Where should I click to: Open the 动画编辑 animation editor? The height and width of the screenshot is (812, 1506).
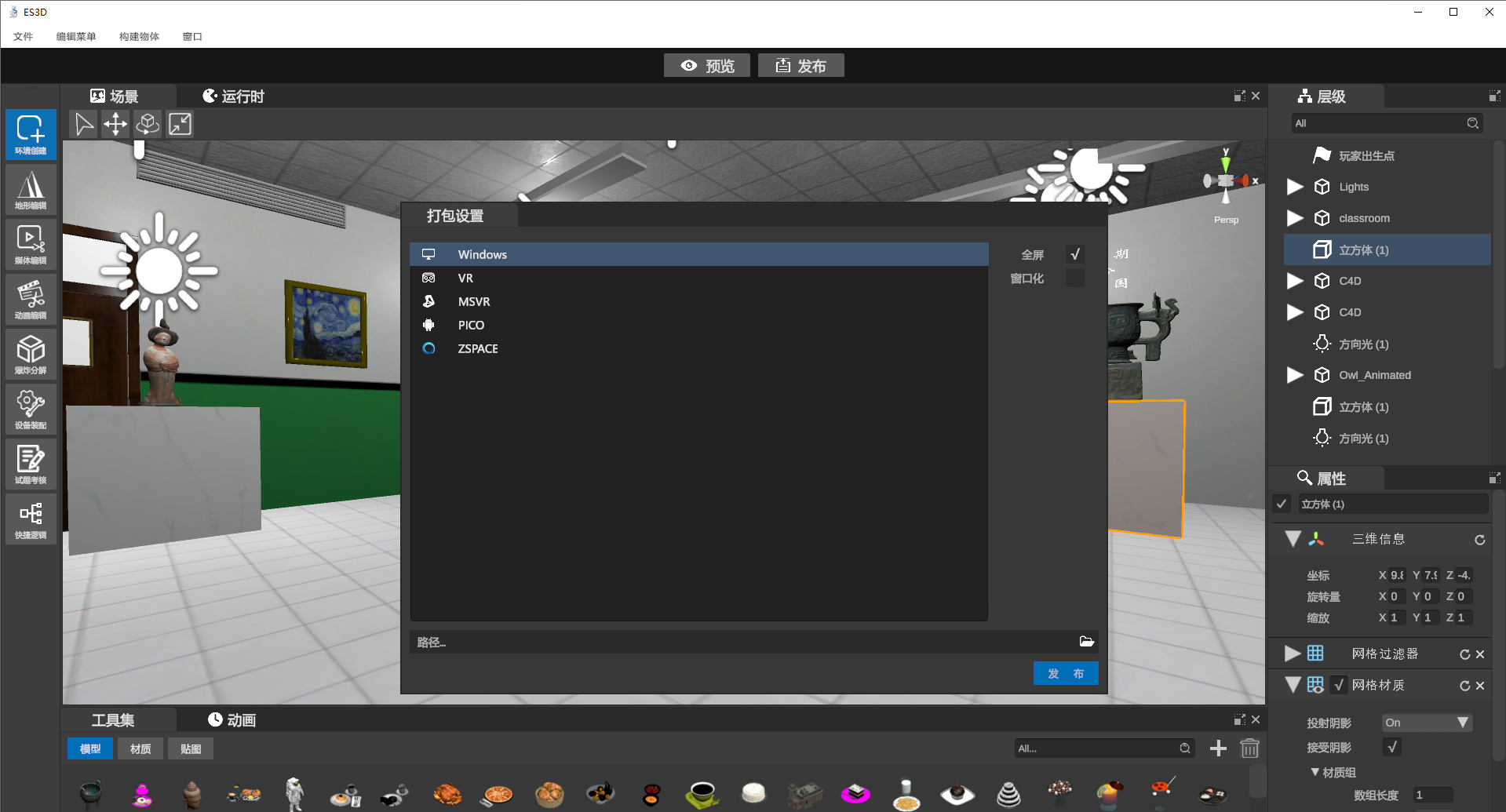point(31,299)
